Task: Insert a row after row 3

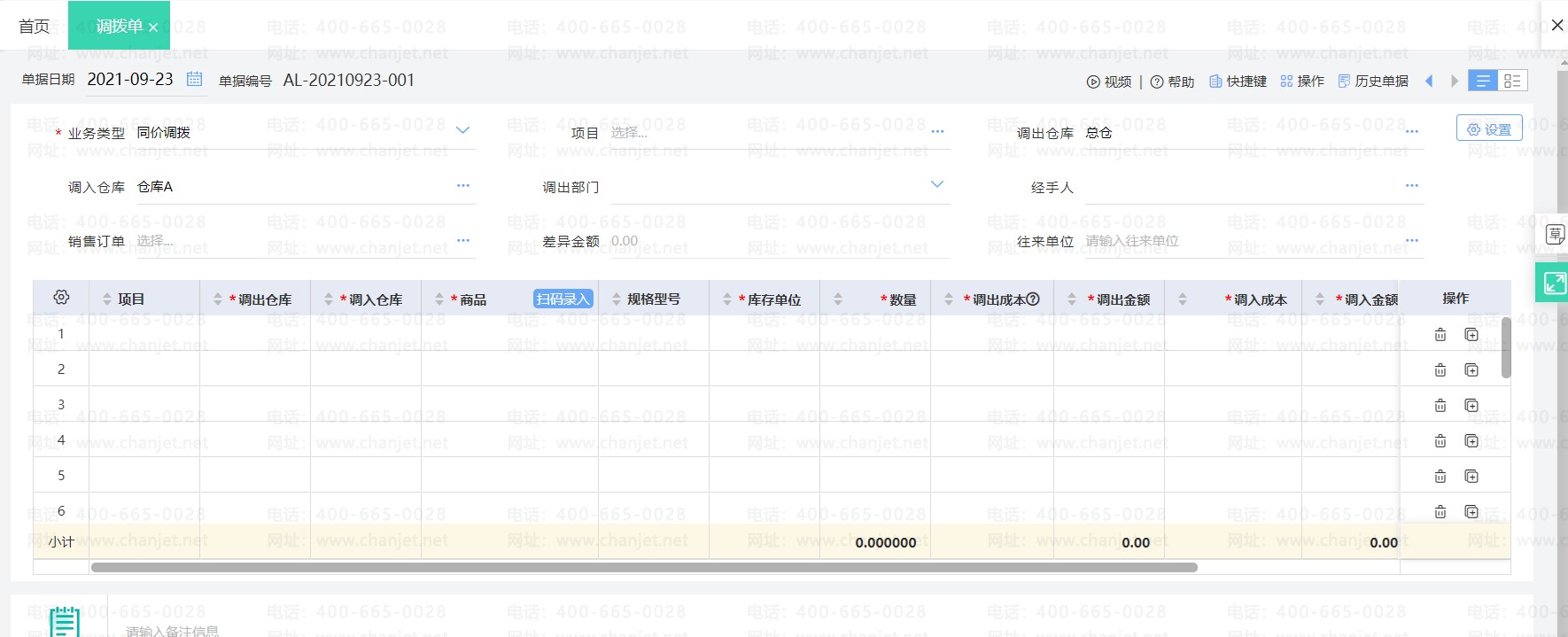Action: point(1471,405)
